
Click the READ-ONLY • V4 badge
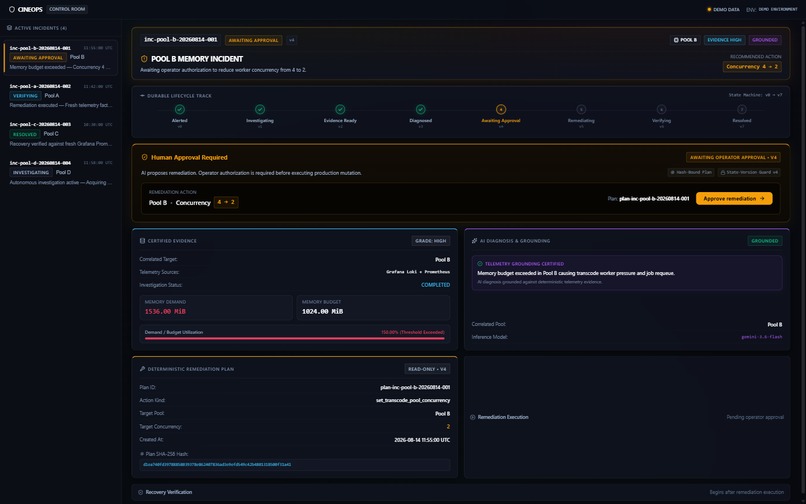coord(427,369)
